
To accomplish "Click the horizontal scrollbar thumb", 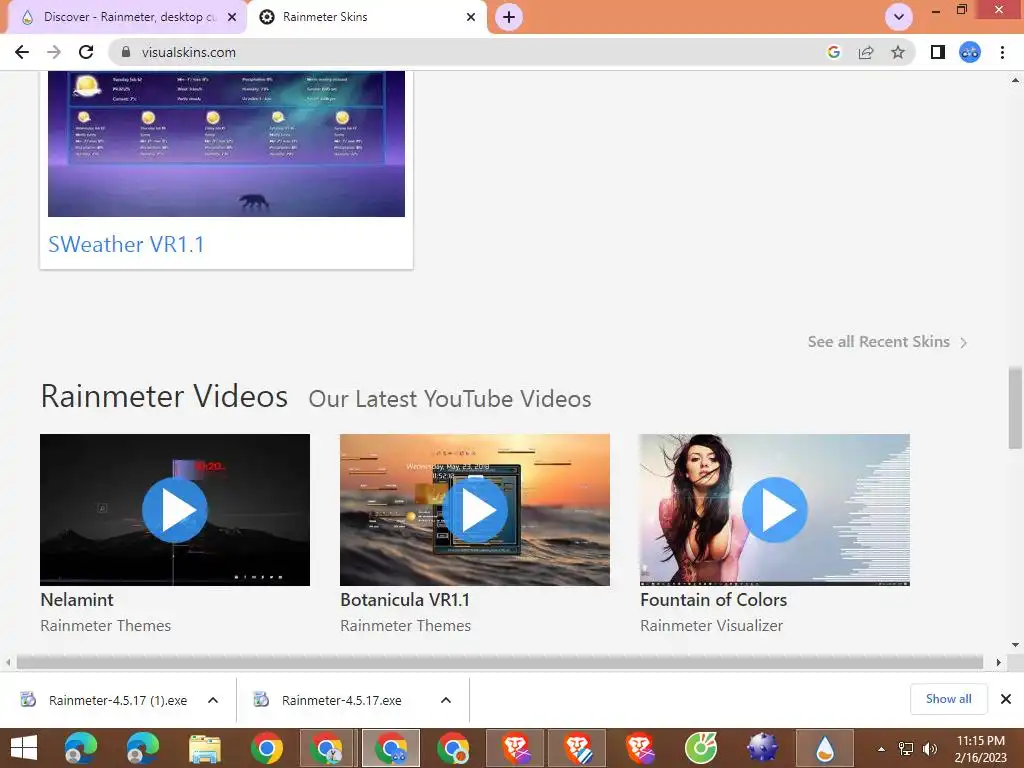I will pyautogui.click(x=500, y=662).
